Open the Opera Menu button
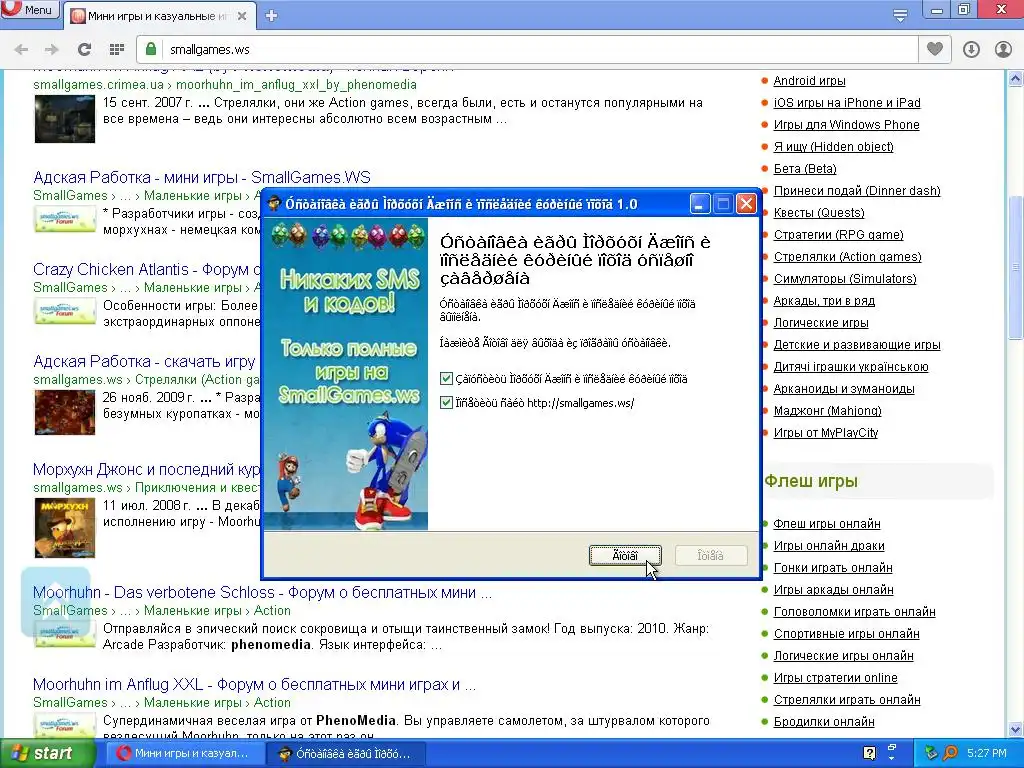The height and width of the screenshot is (768, 1024). click(29, 9)
